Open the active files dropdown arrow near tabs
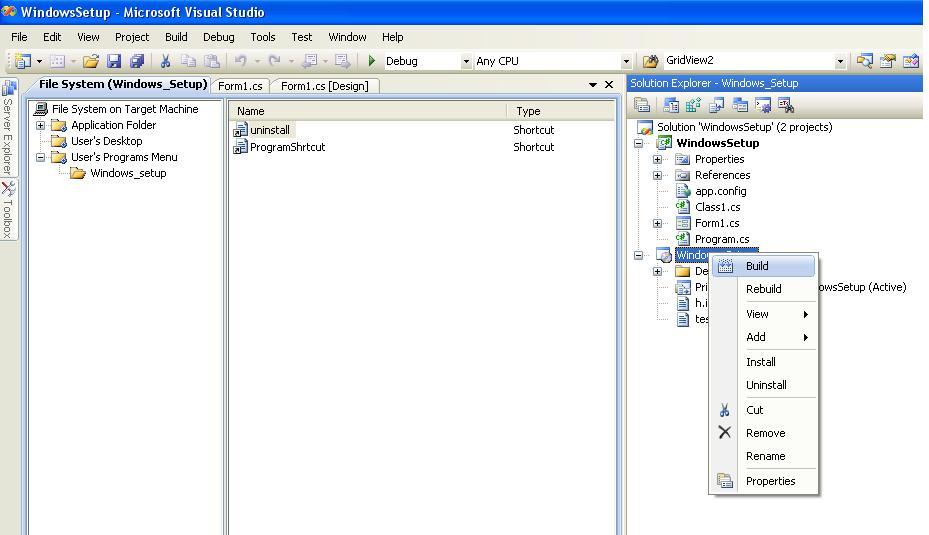Image resolution: width=929 pixels, height=535 pixels. click(592, 85)
